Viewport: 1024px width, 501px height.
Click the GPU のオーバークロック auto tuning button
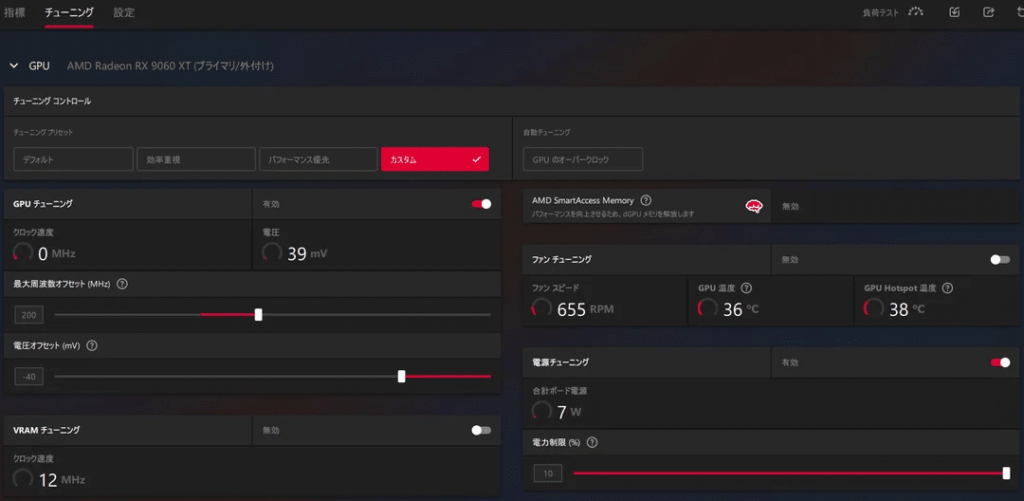click(583, 159)
